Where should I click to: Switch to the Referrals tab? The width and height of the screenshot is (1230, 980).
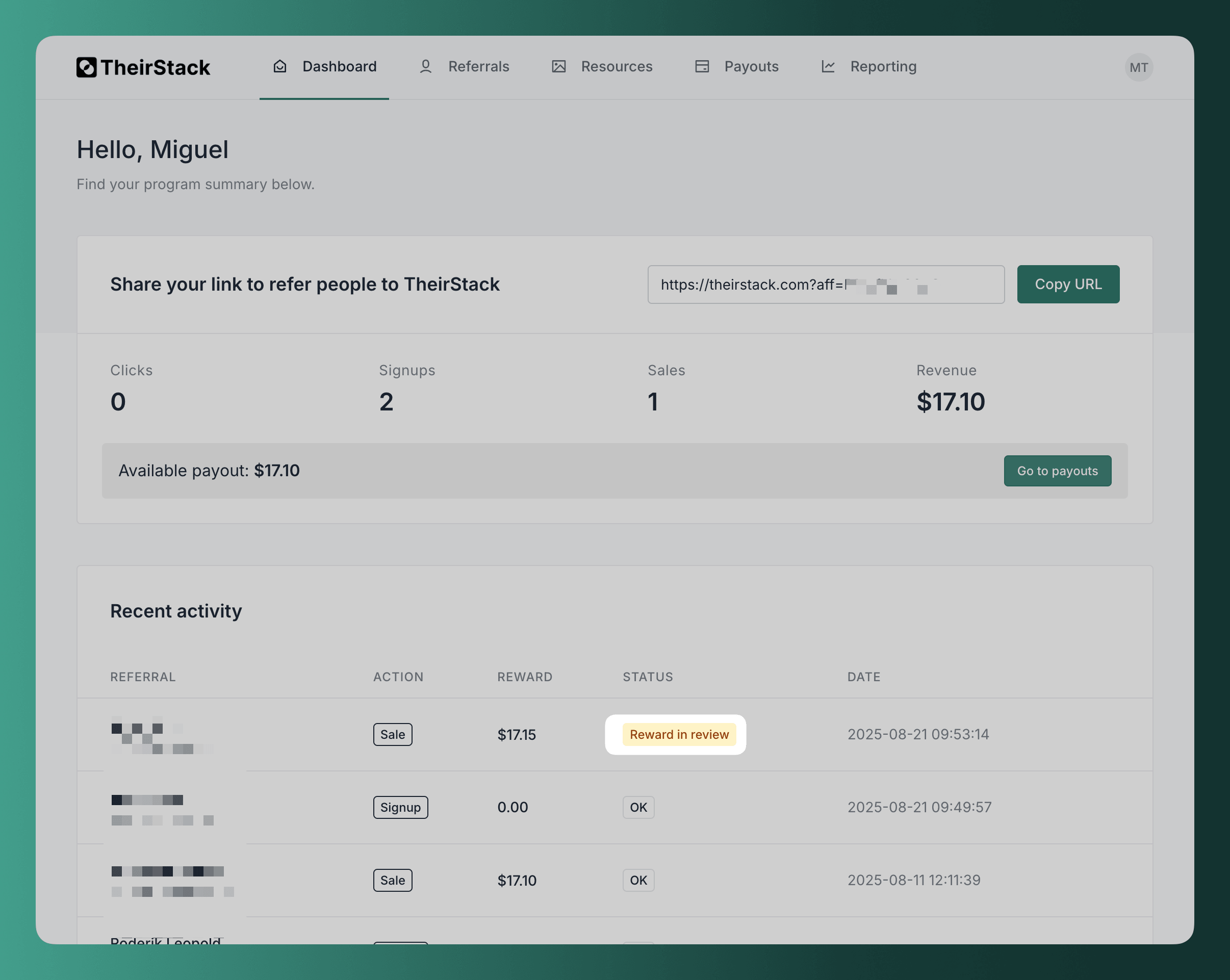click(x=478, y=67)
